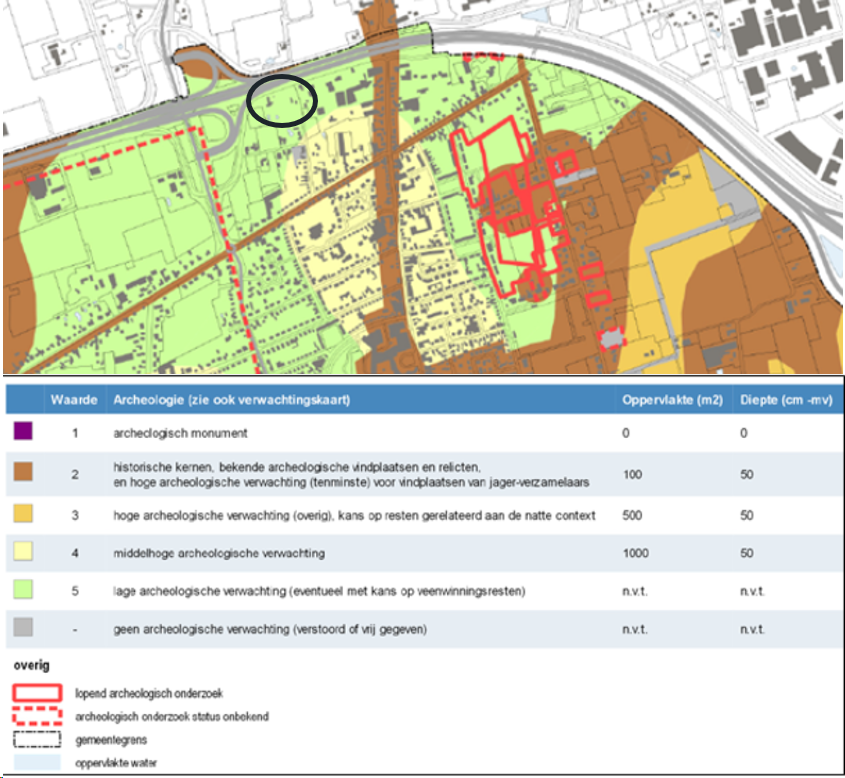
Task: Click the dashed red rectangle legend symbol
Action: pos(37,716)
